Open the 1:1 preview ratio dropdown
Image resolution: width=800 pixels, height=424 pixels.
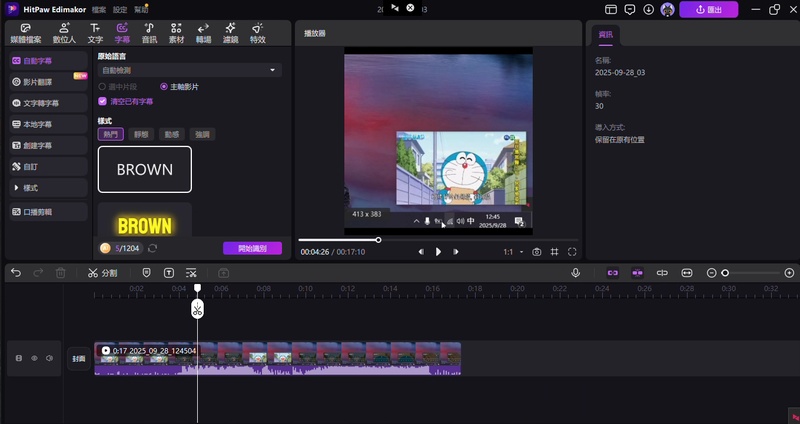point(511,252)
